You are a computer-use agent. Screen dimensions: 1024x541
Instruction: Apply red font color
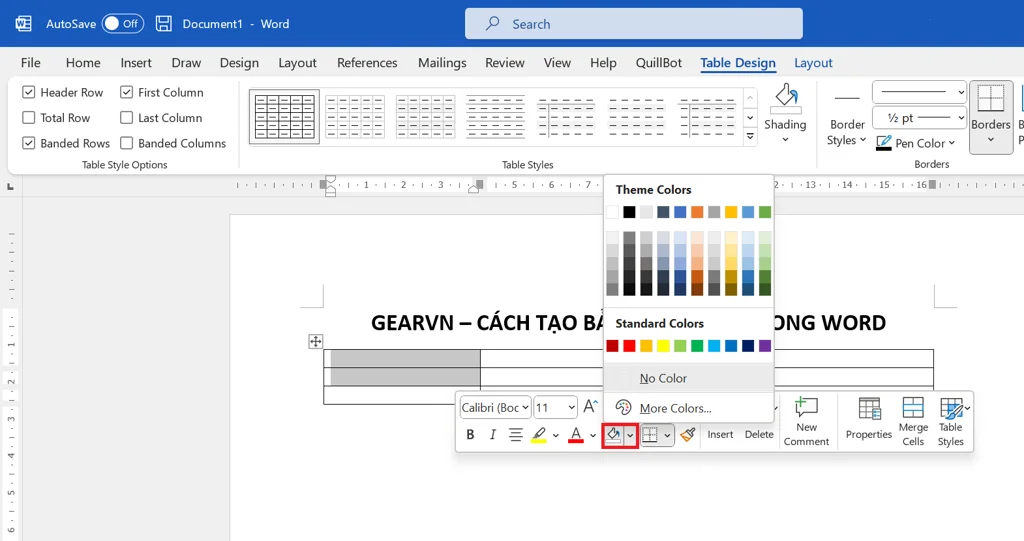click(x=576, y=434)
